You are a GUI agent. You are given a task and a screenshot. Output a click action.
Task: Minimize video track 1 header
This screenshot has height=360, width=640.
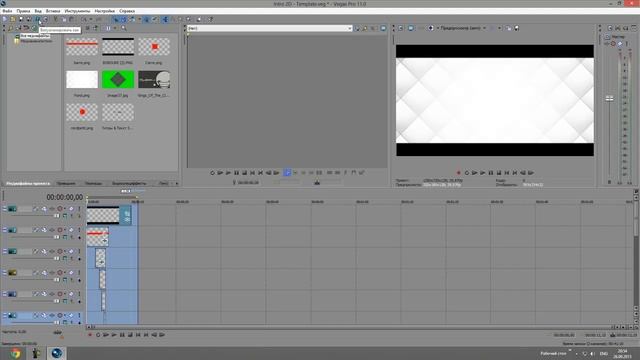tap(5, 209)
